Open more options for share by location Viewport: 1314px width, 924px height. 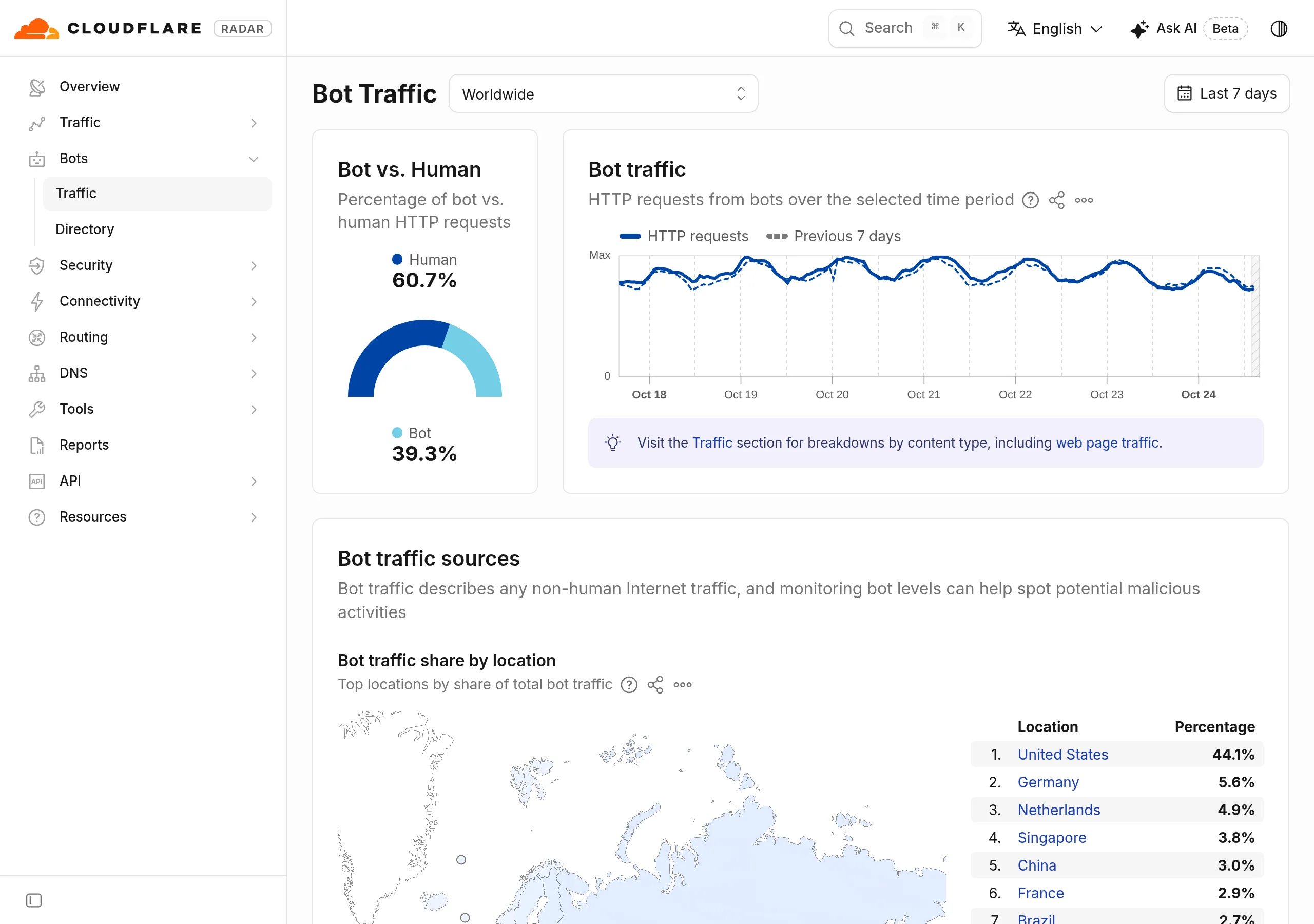[683, 685]
